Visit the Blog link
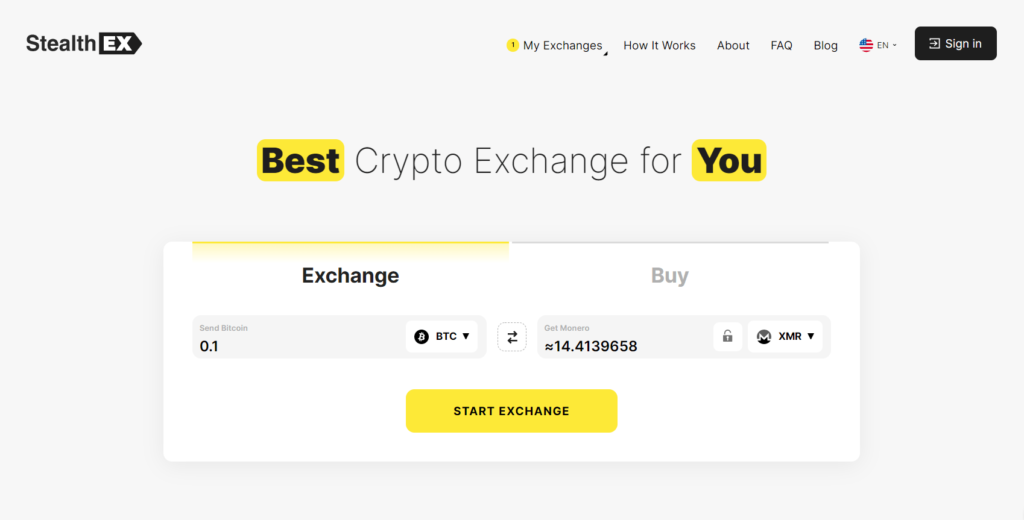 point(825,45)
